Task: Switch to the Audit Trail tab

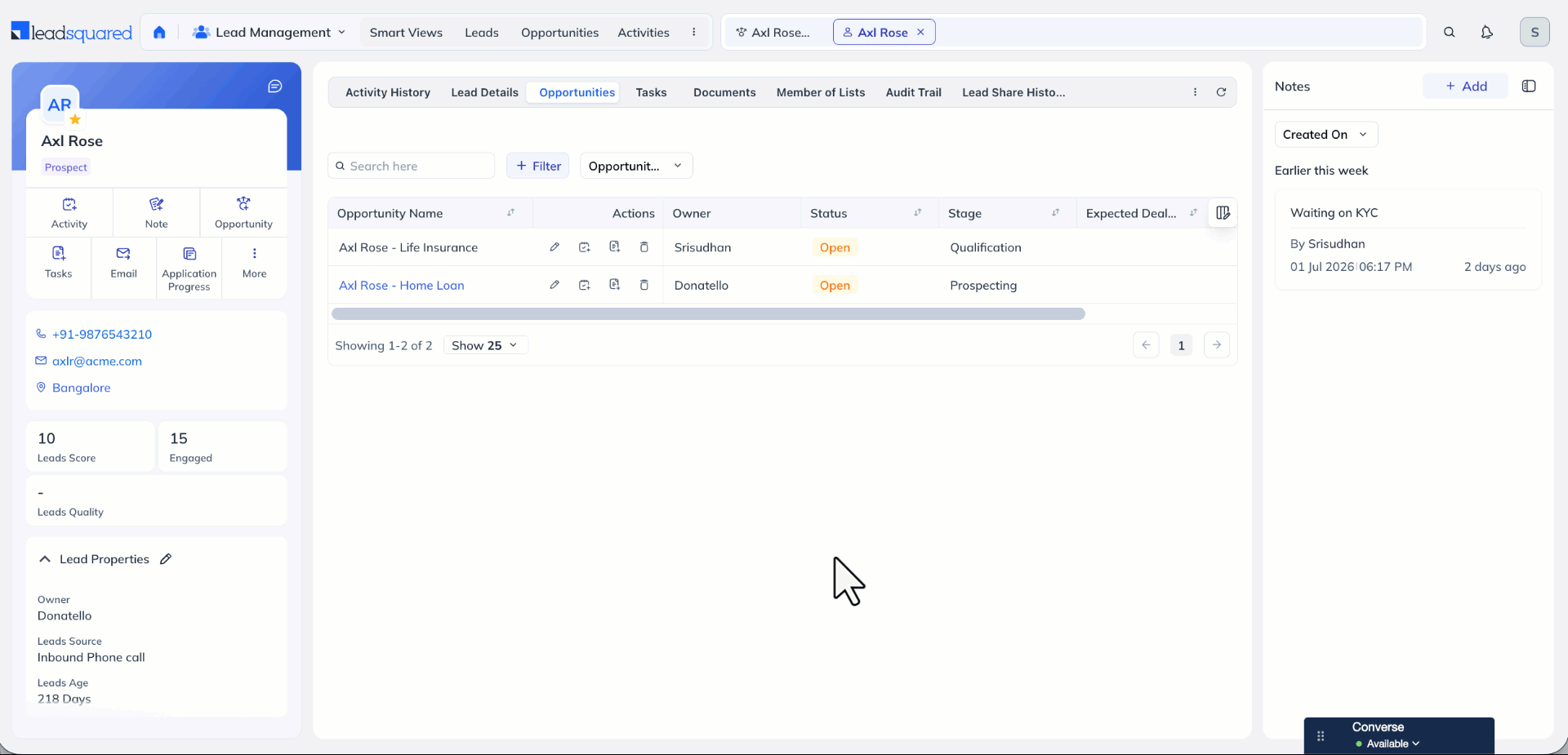Action: (x=913, y=92)
